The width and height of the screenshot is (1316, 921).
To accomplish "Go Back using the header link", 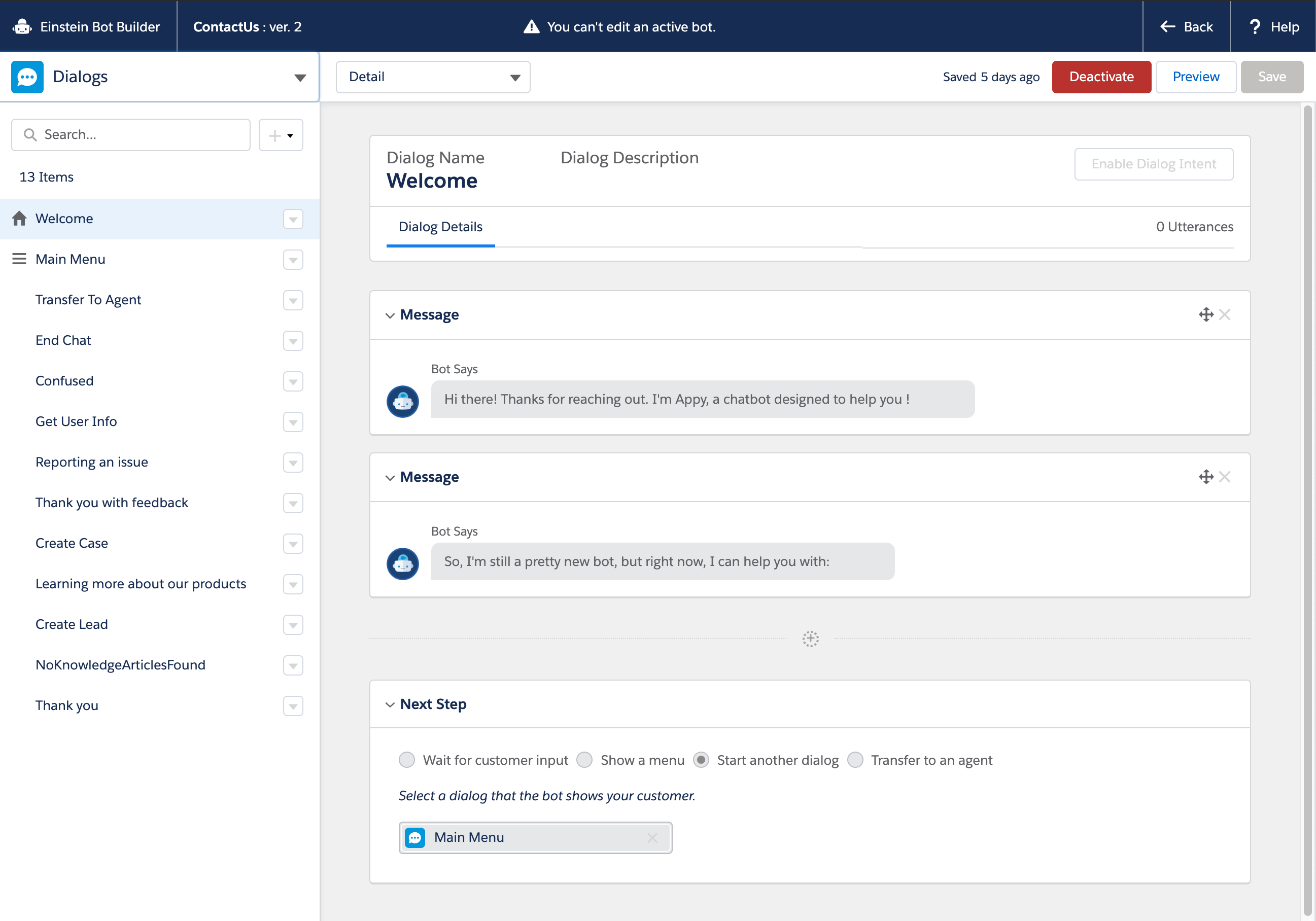I will (x=1187, y=26).
